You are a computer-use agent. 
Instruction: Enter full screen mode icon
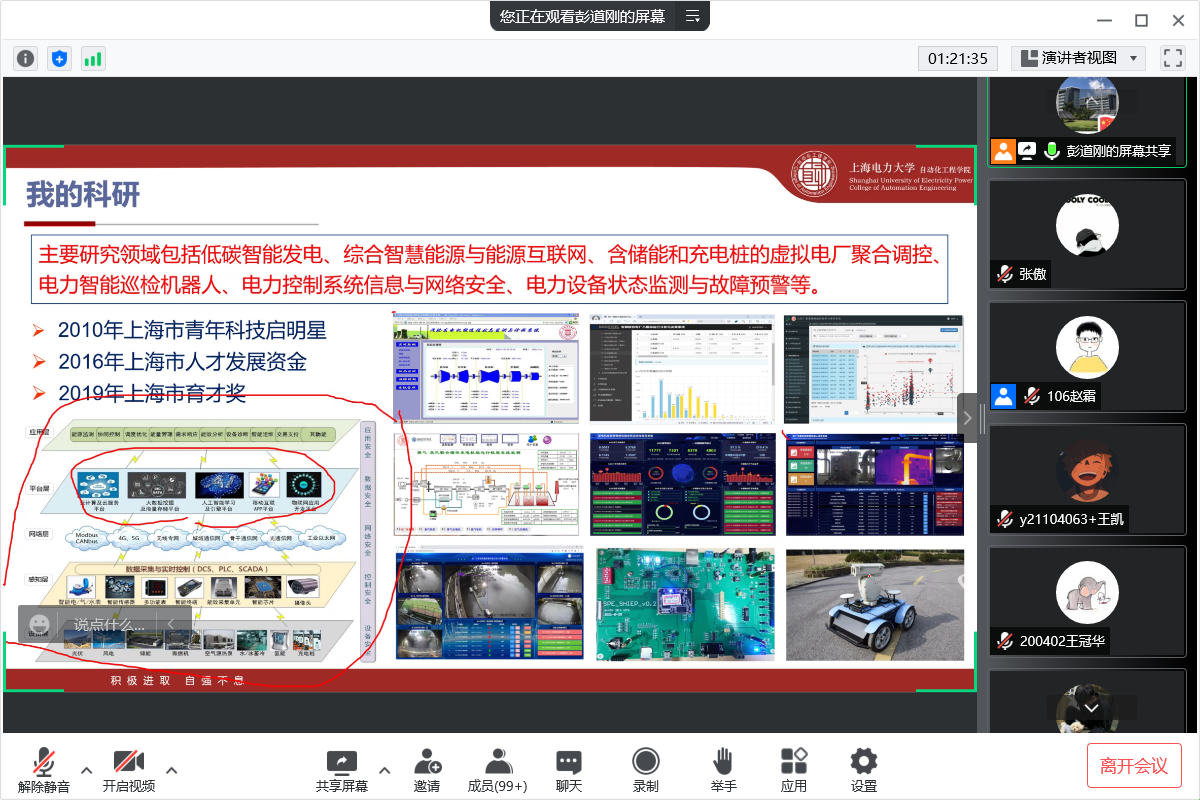(1172, 58)
